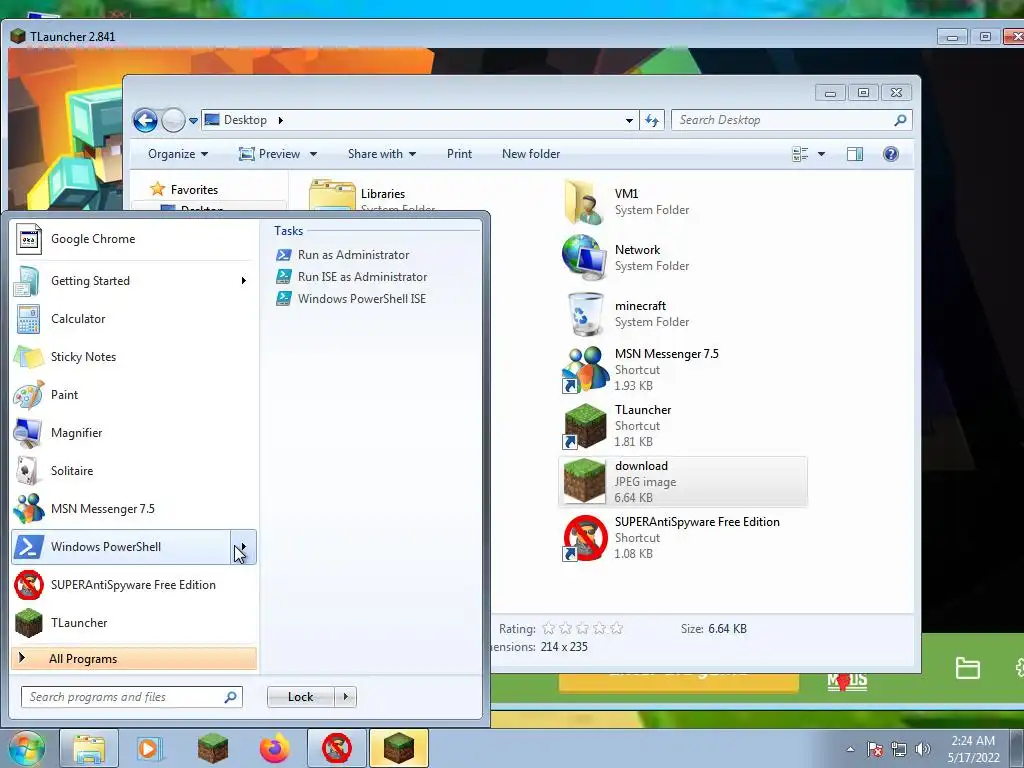This screenshot has width=1024, height=768.
Task: Start Solitaire from Start menu
Action: (x=134, y=471)
